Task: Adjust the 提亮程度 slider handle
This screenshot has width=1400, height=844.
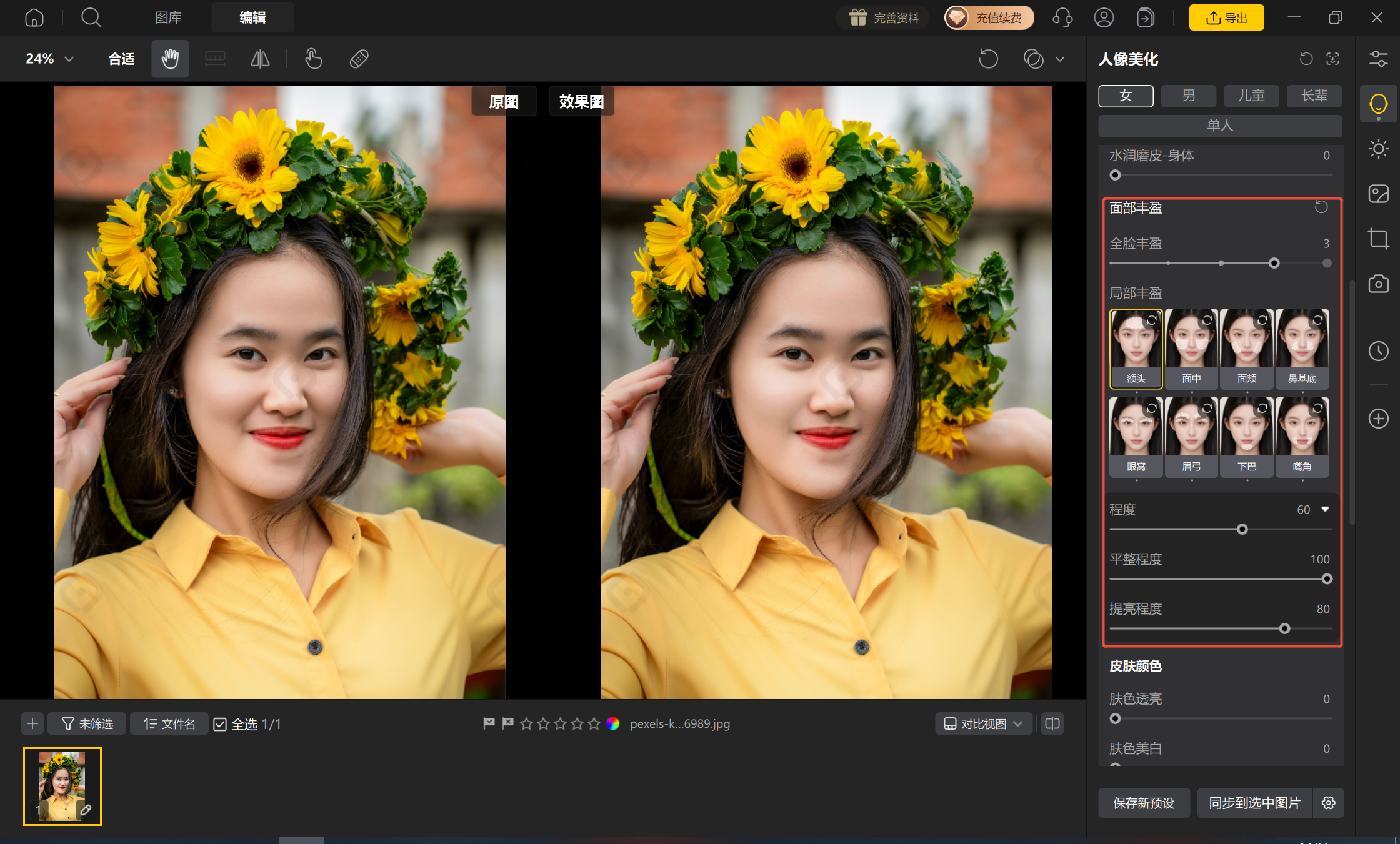Action: [x=1284, y=628]
